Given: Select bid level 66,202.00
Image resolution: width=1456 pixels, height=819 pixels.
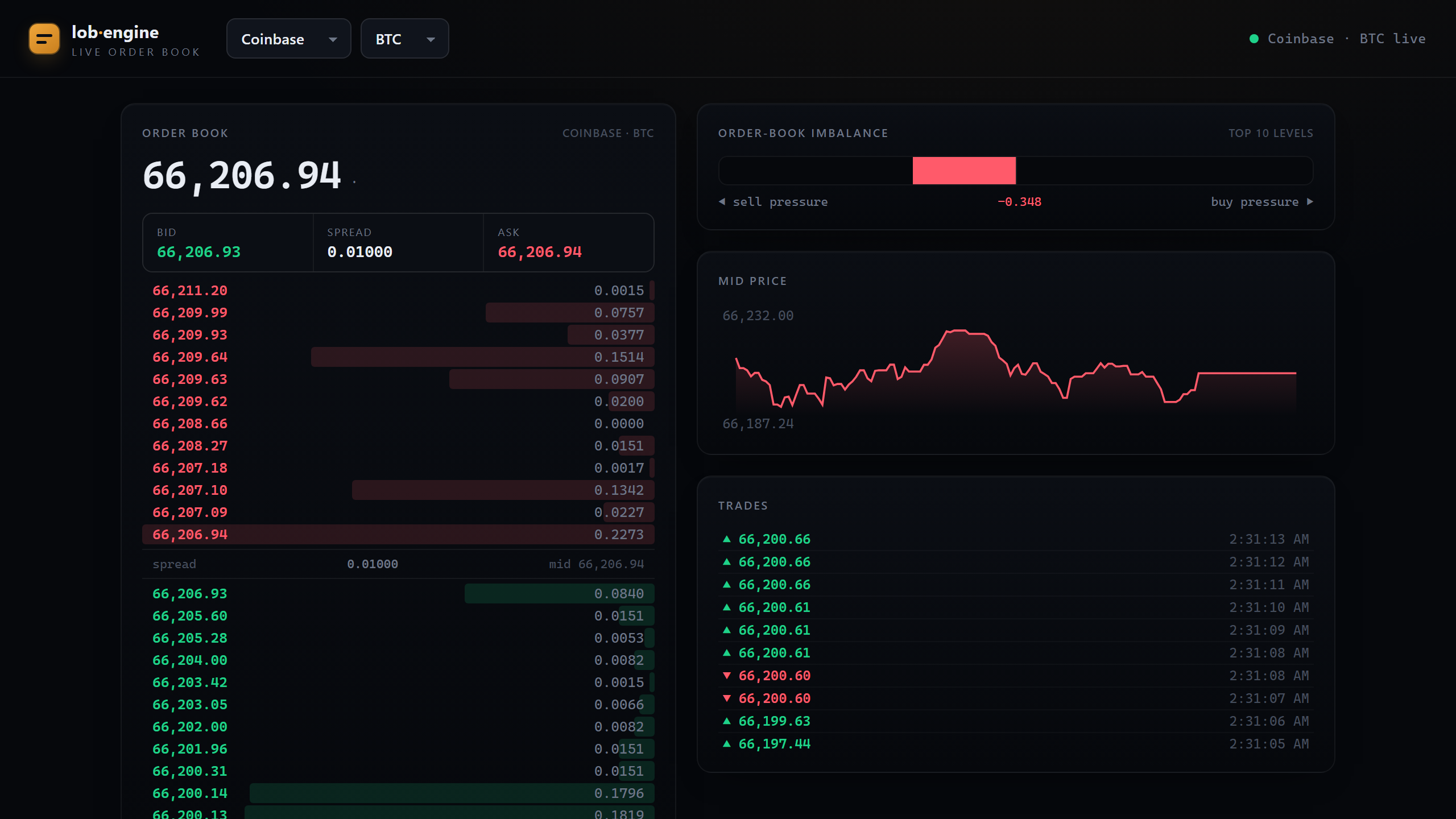Looking at the screenshot, I should 398,727.
